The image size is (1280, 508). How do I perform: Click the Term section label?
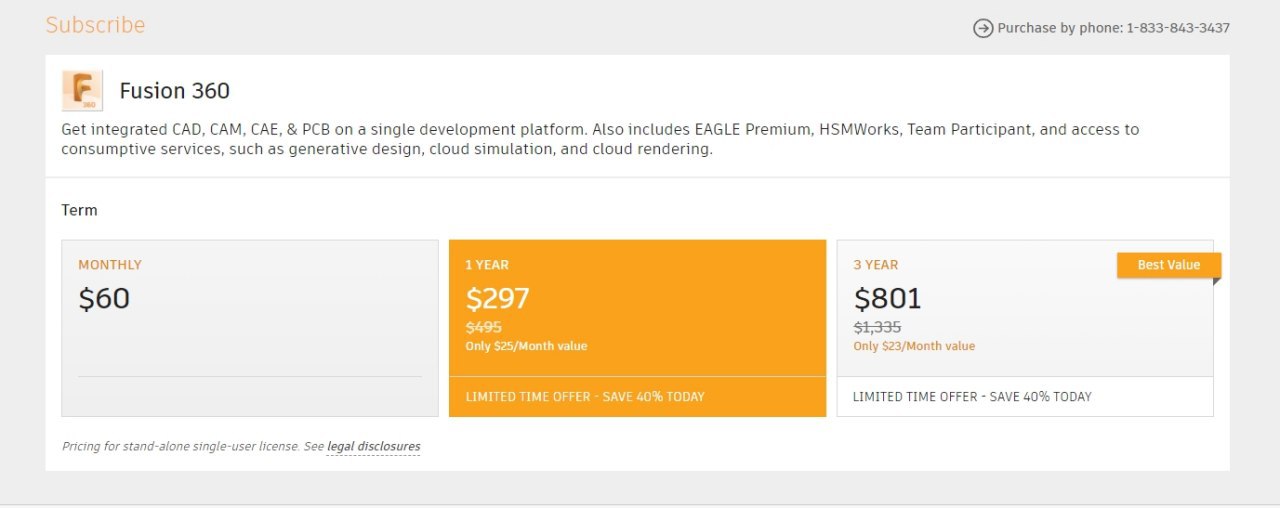click(x=80, y=210)
